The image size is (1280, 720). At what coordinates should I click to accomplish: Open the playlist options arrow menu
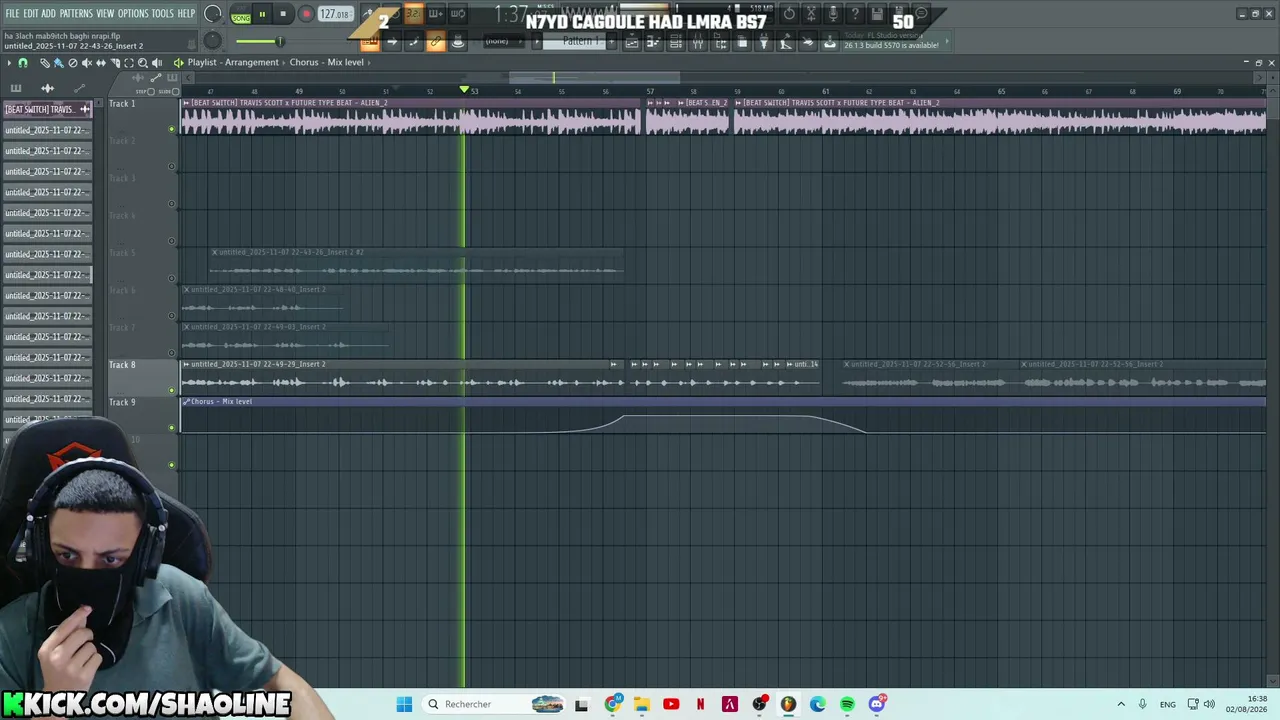[x=9, y=63]
